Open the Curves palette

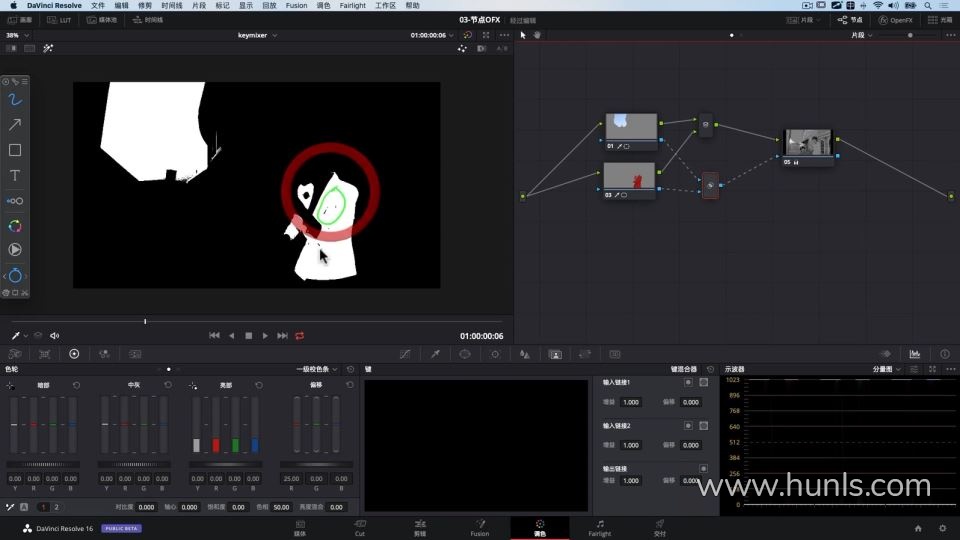pyautogui.click(x=405, y=354)
